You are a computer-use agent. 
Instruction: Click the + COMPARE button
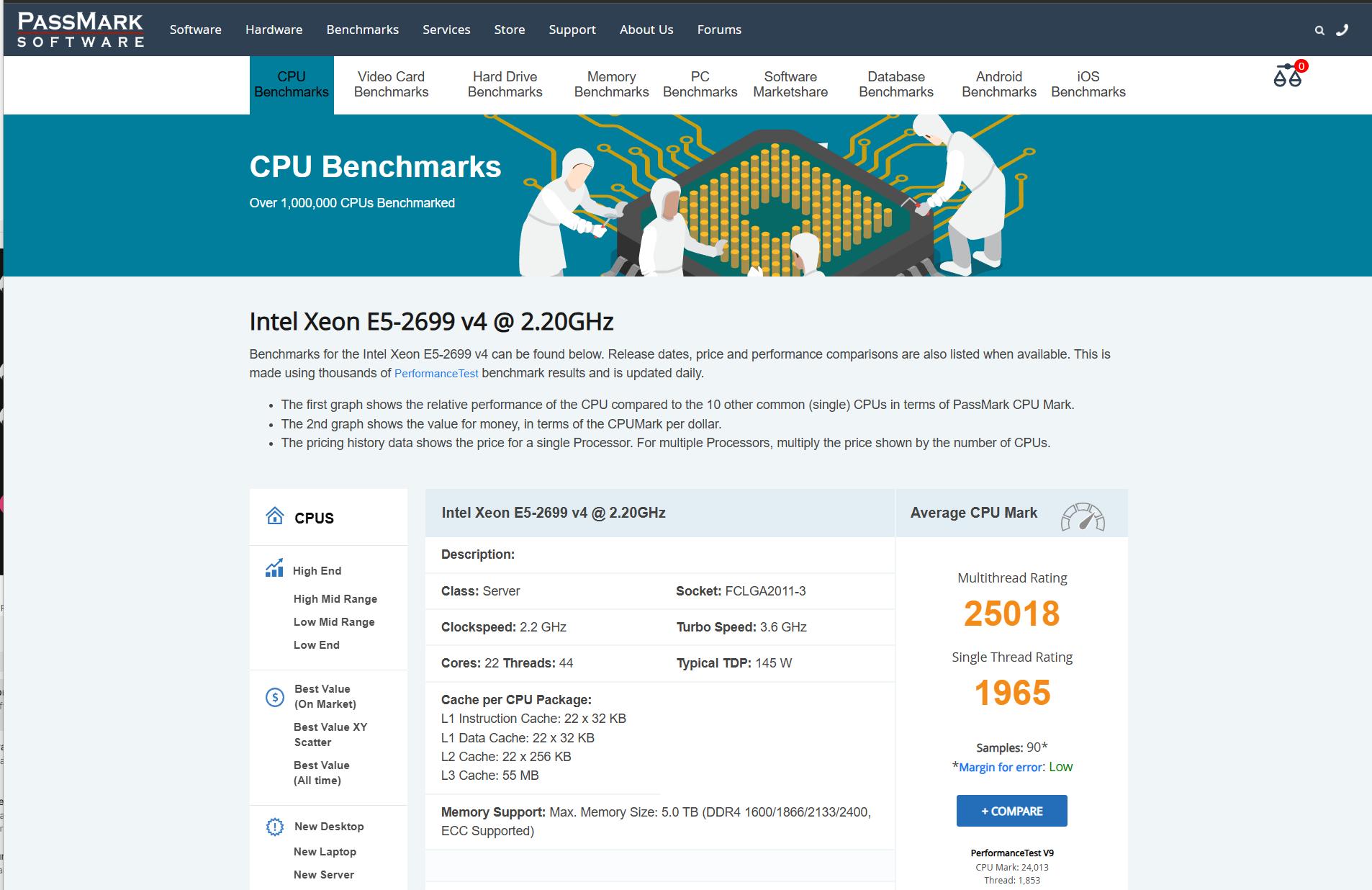pyautogui.click(x=1011, y=811)
